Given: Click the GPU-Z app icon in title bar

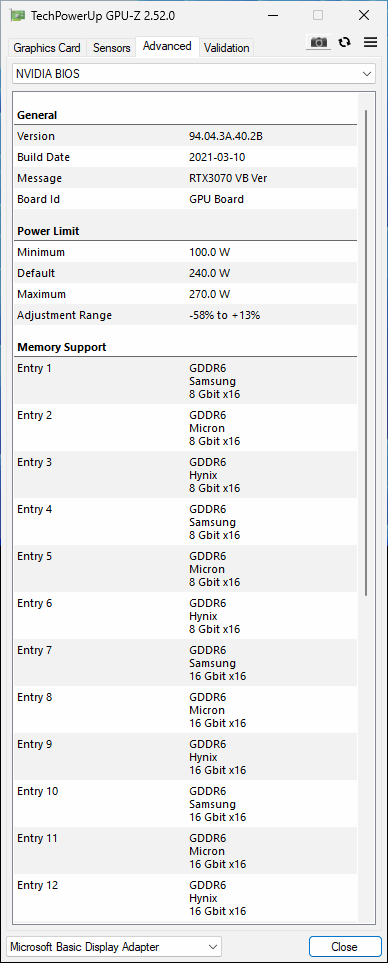Looking at the screenshot, I should [x=18, y=15].
